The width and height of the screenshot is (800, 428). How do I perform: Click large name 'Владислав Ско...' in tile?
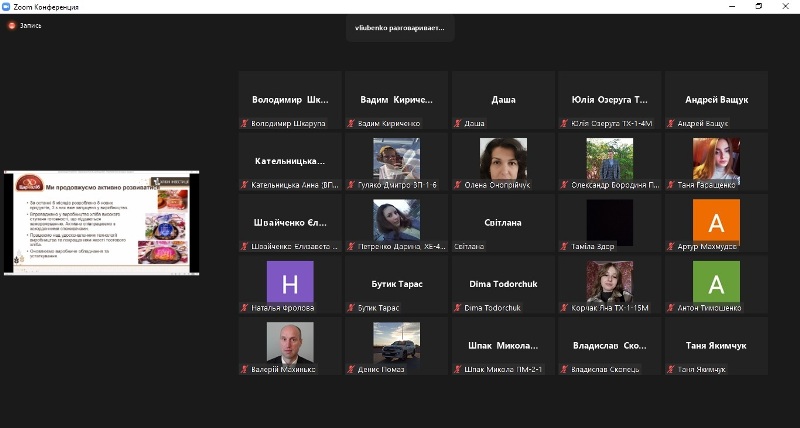click(x=610, y=346)
